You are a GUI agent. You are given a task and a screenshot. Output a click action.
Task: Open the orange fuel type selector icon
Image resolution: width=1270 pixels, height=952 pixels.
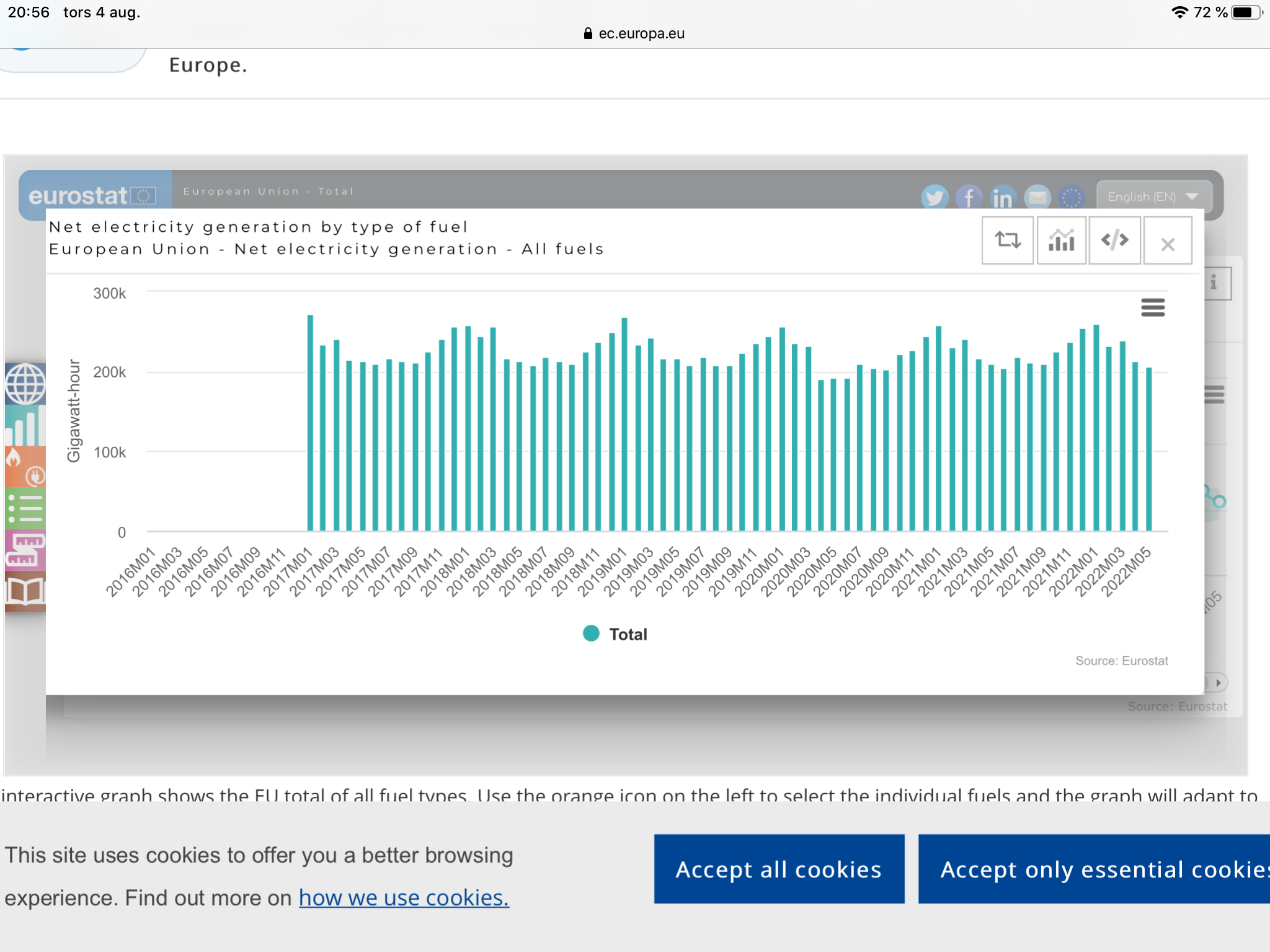coord(25,467)
